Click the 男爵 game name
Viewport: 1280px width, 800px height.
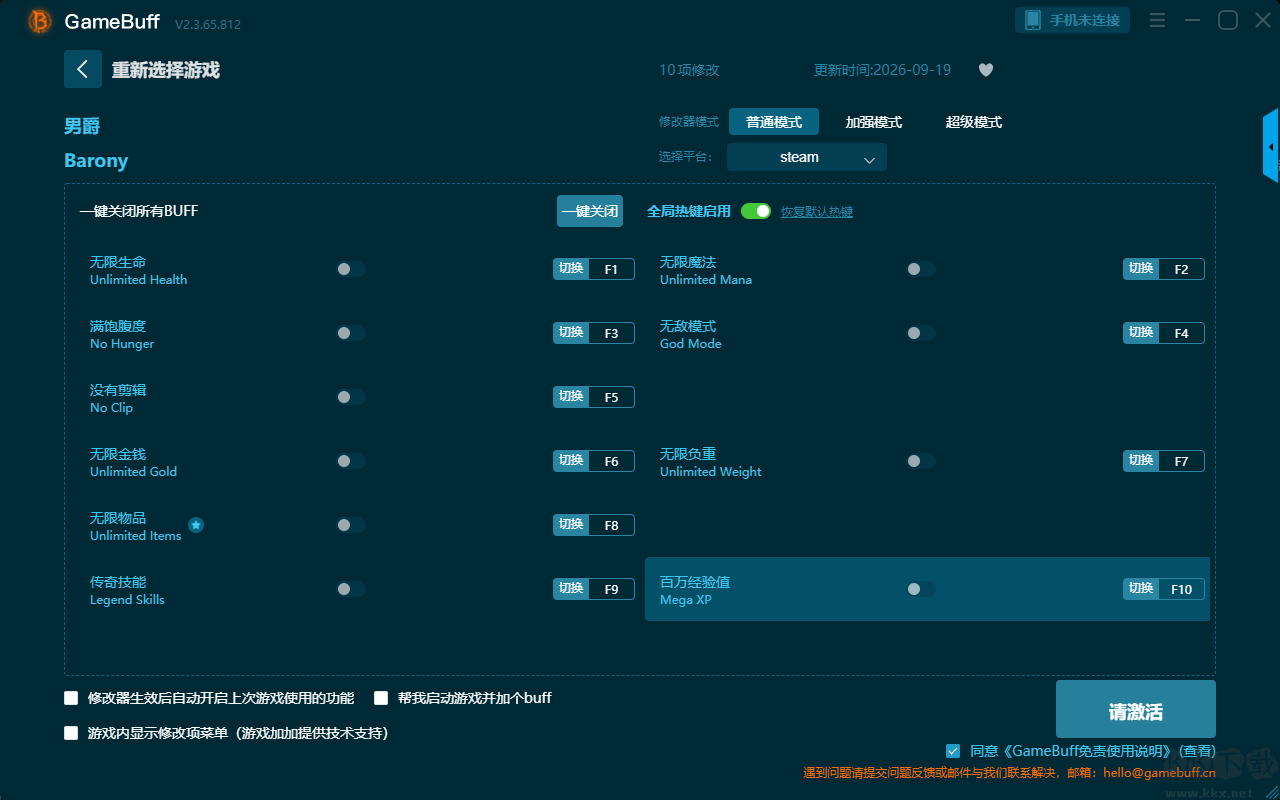tap(82, 126)
